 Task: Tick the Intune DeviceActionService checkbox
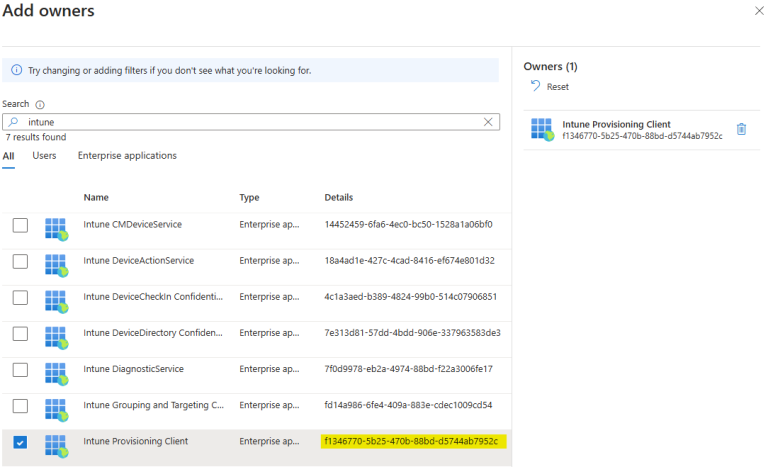[20, 261]
